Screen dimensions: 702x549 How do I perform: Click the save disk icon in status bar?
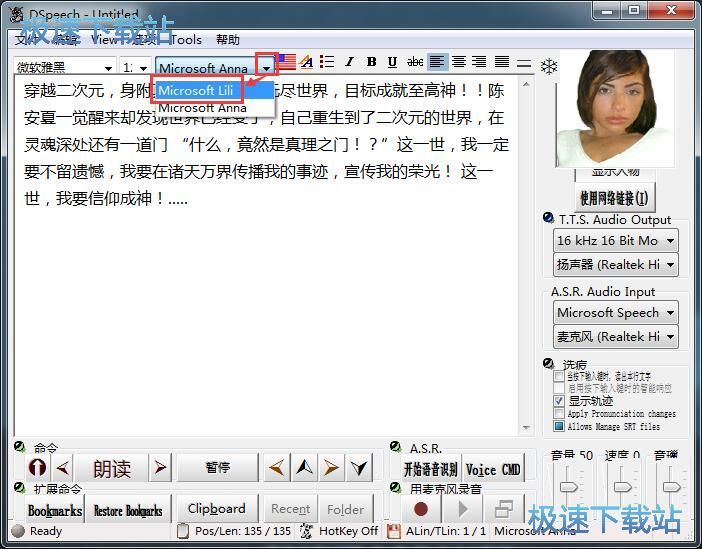pyautogui.click(x=394, y=531)
